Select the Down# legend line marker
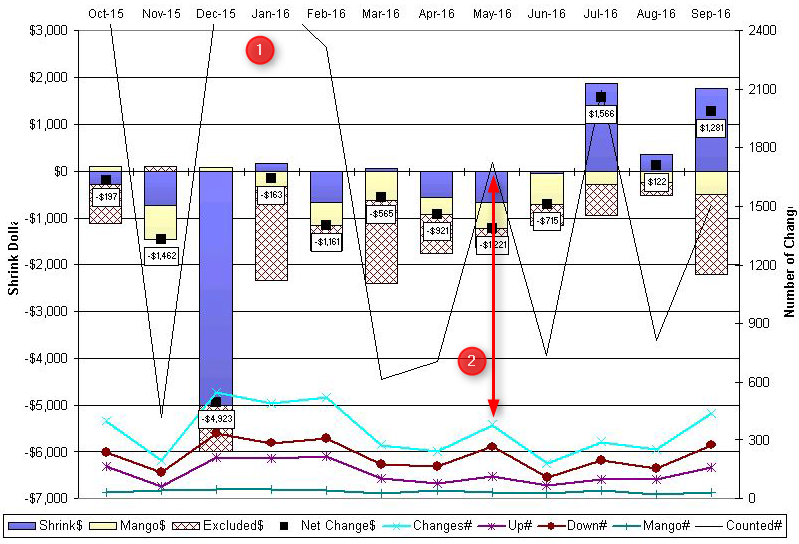This screenshot has height=544, width=799. 551,526
